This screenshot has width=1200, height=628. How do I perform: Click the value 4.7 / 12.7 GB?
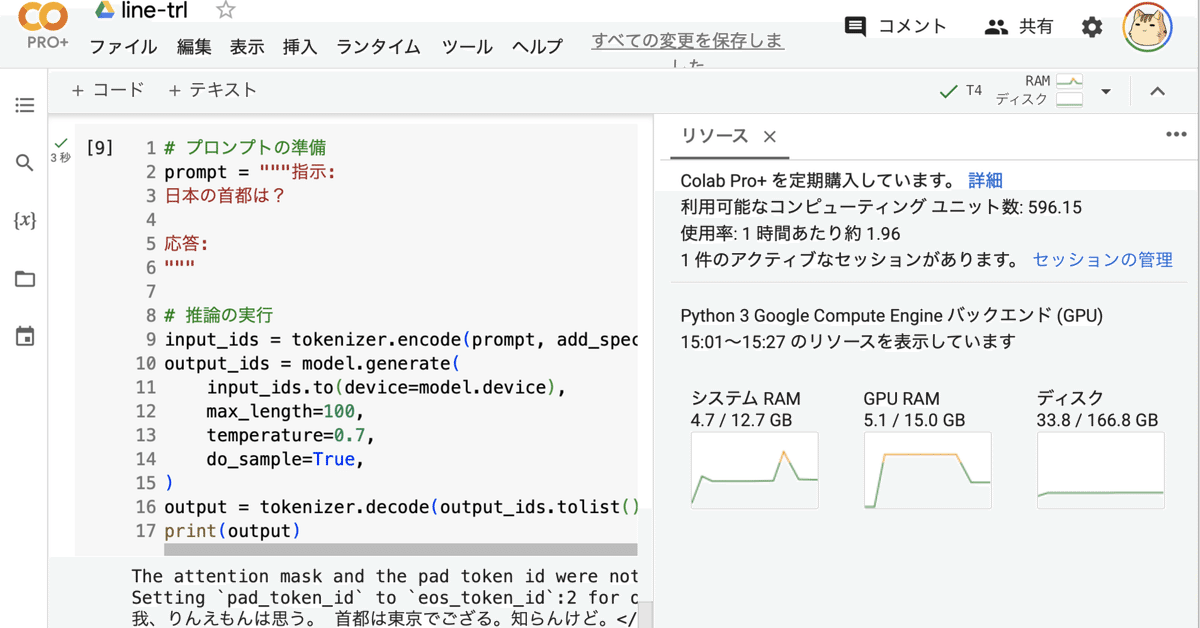(741, 420)
